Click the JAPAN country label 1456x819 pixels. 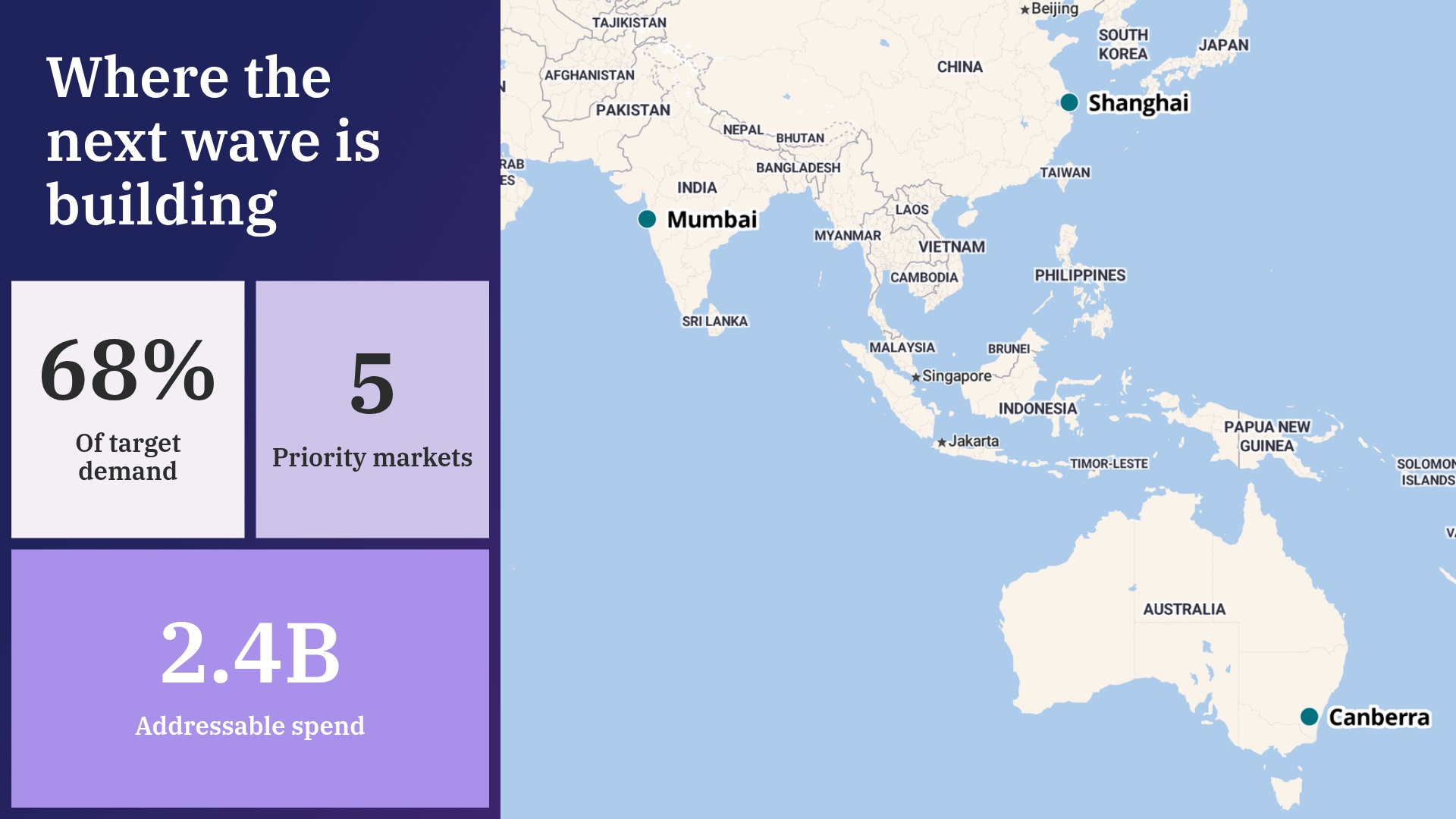pos(1223,45)
